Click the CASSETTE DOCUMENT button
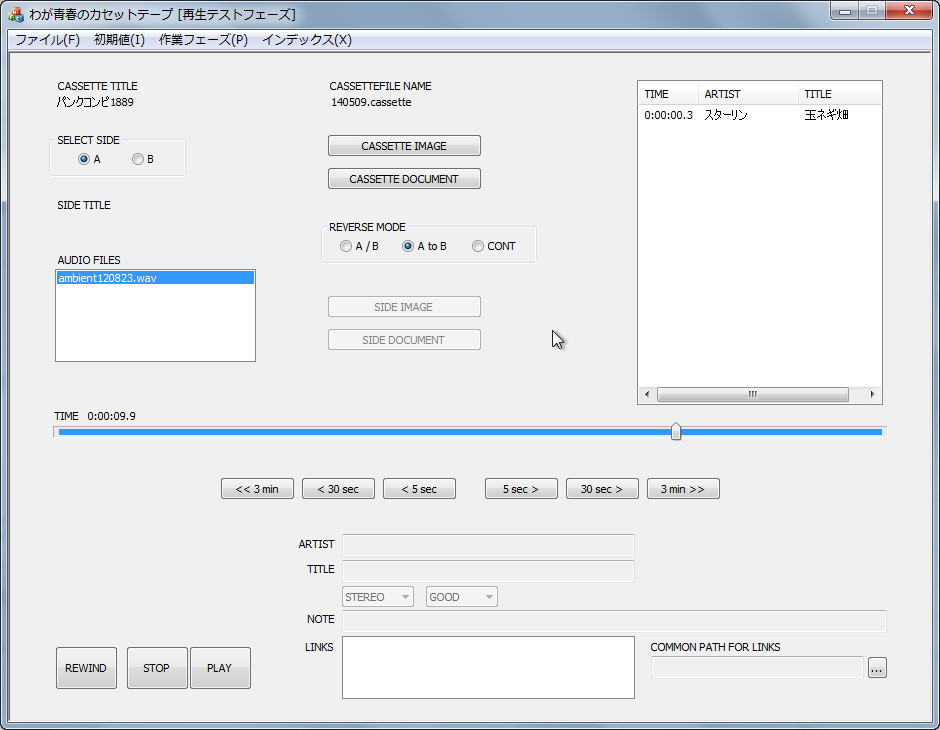This screenshot has width=940, height=730. pos(404,179)
